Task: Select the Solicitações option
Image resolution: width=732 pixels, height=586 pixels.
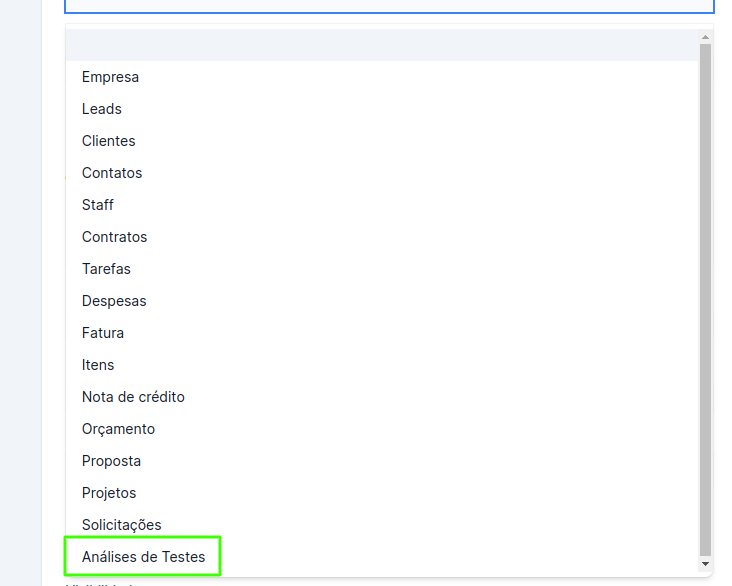Action: 122,525
